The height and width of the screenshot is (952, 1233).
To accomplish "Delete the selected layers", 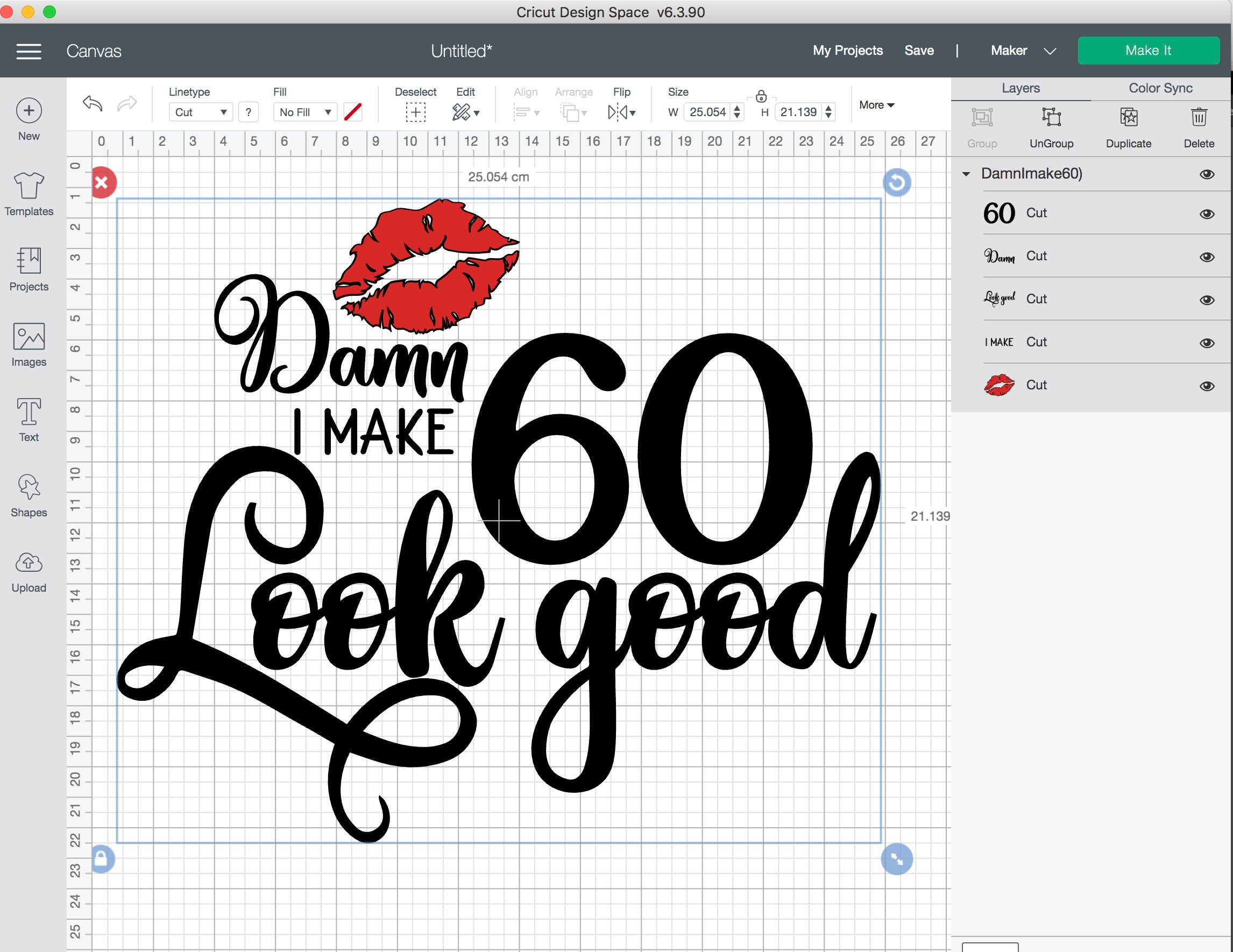I will pos(1199,125).
